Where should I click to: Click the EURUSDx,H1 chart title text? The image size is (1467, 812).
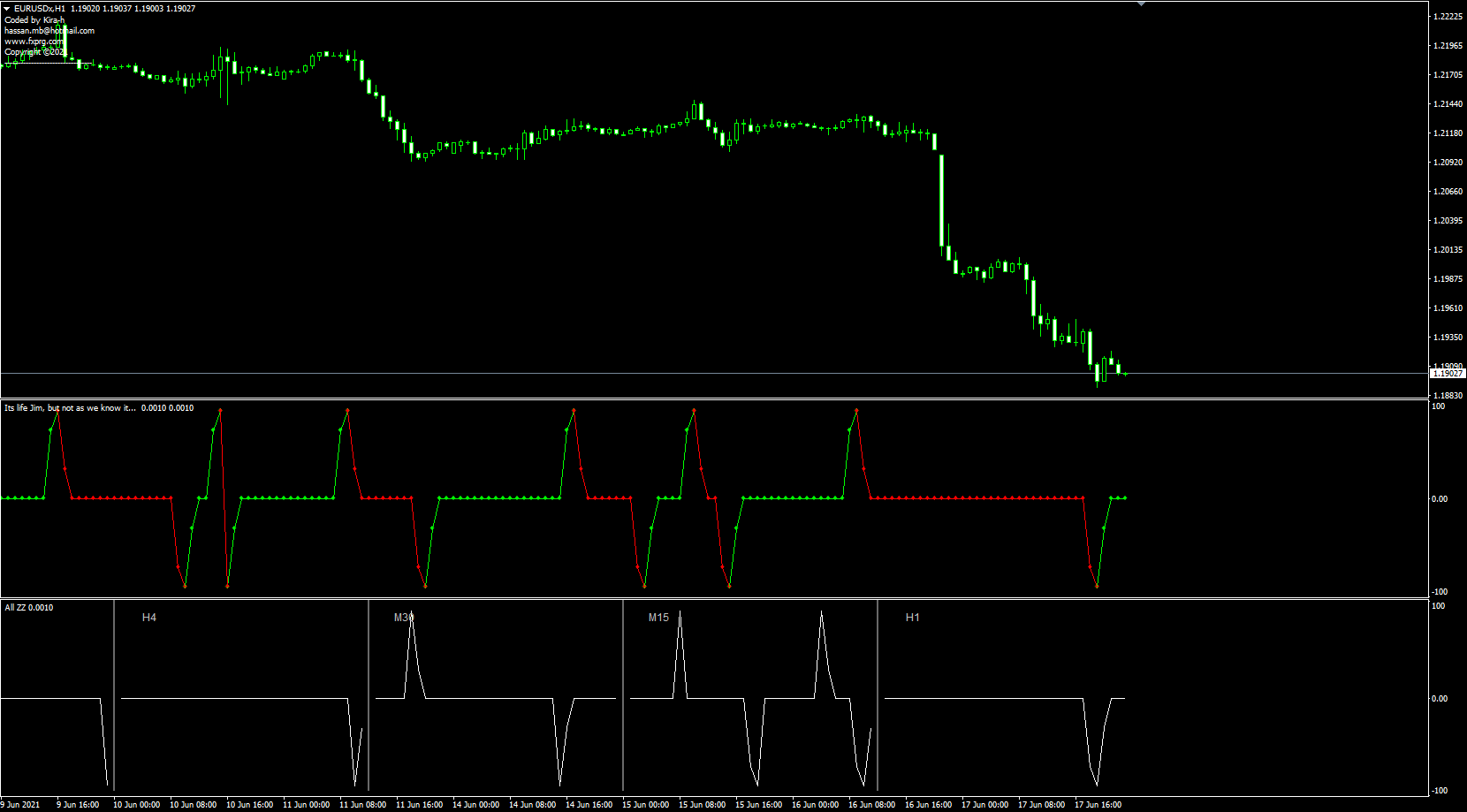40,9
